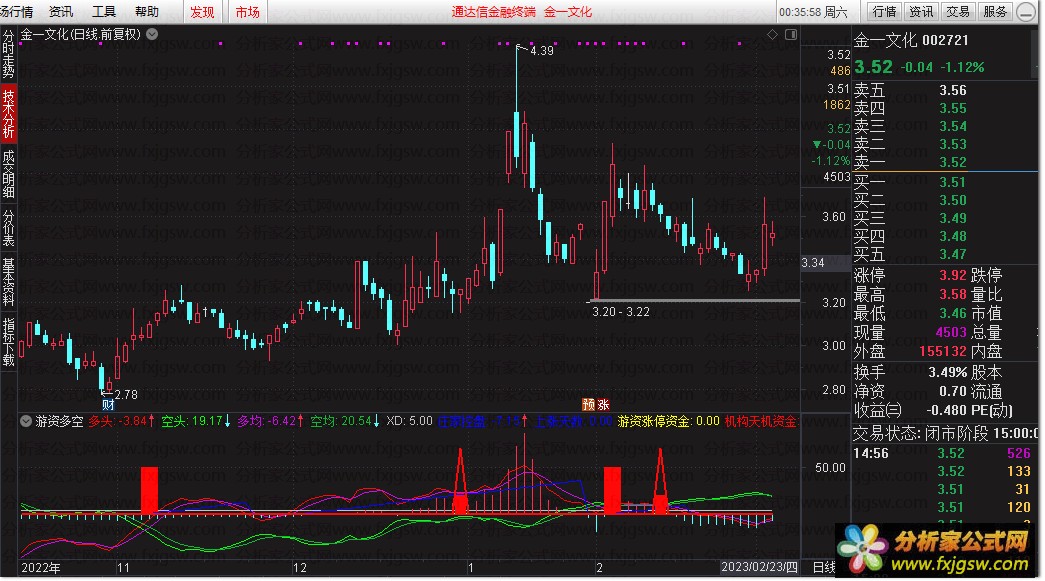Click the clock 00:35:58 周六 in the top bar

point(813,12)
